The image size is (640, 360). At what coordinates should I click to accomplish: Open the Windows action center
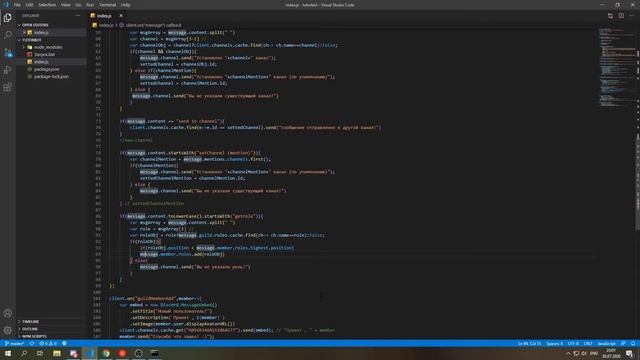630,353
